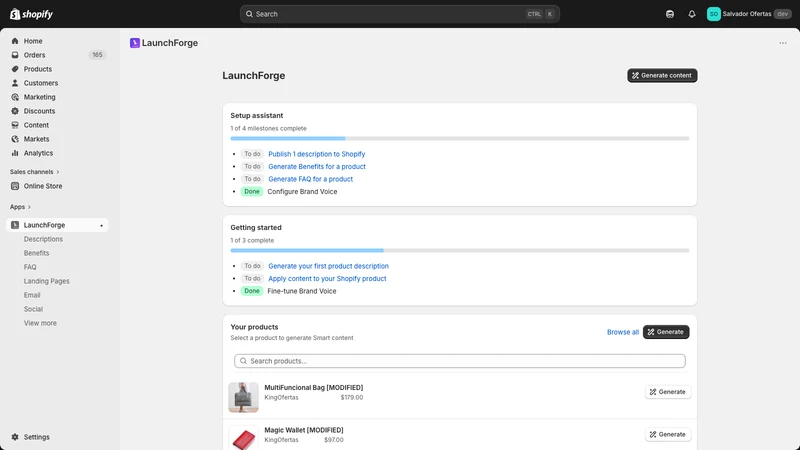The width and height of the screenshot is (800, 450).
Task: Click the dev badge in top bar
Action: tap(783, 14)
